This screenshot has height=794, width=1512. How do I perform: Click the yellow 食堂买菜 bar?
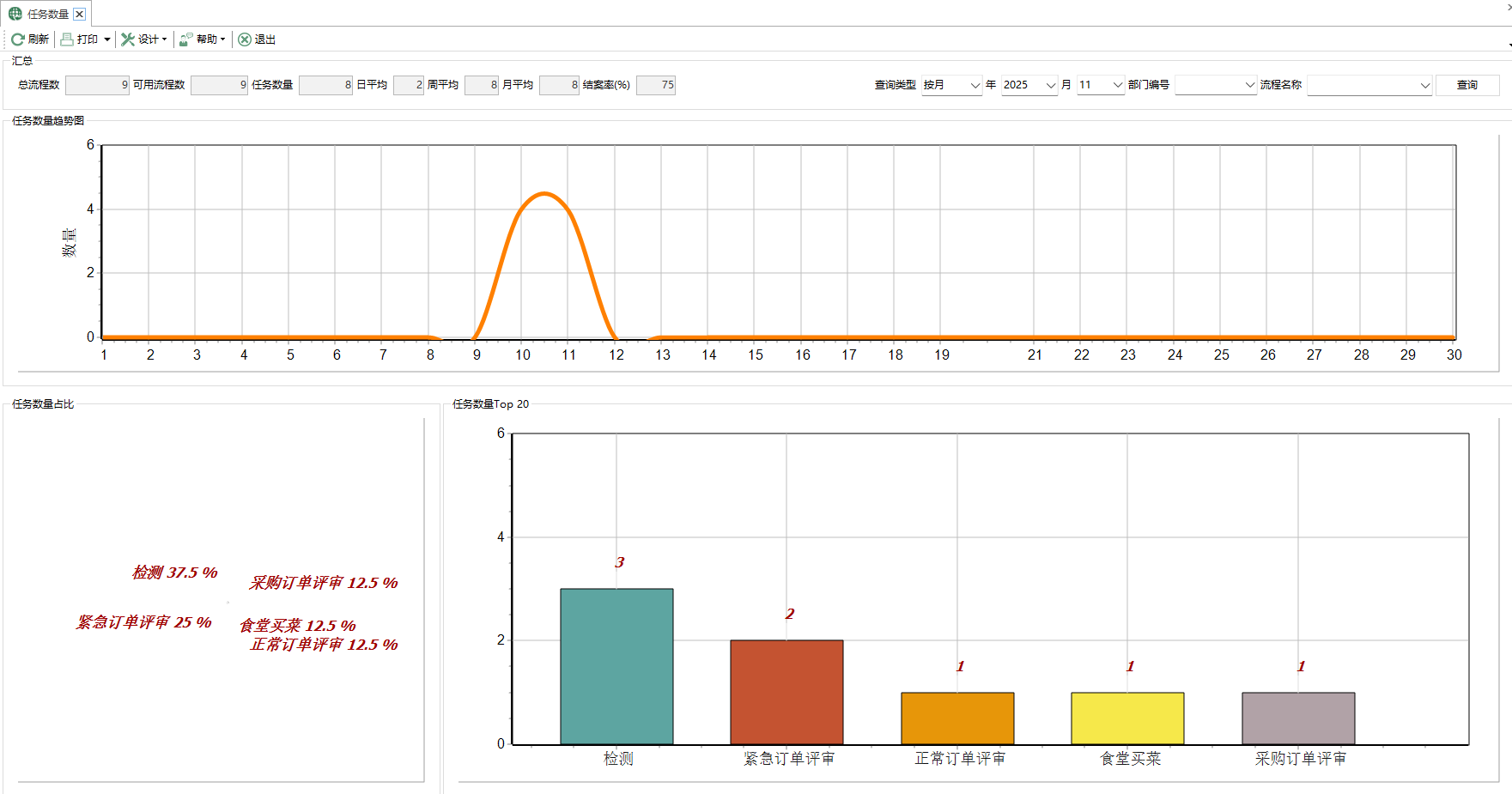pos(1127,718)
